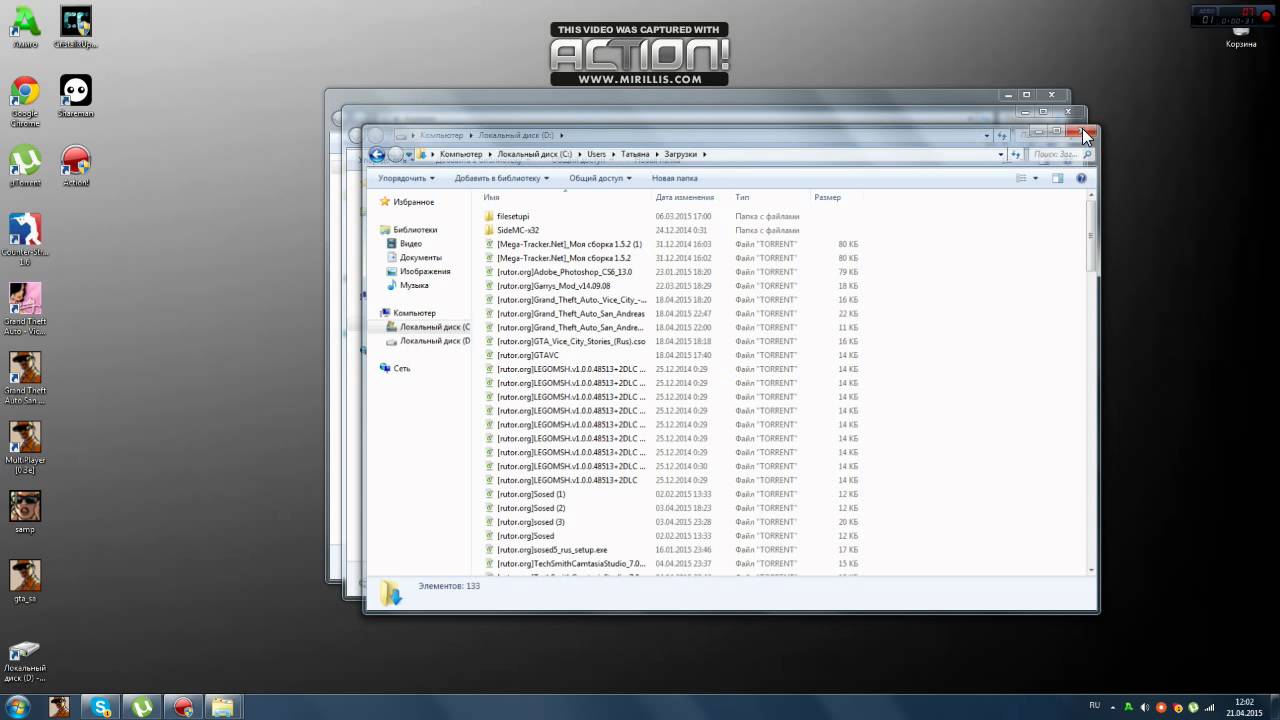Expand breadcrumb arrow after Татьяна
This screenshot has height=720, width=1280.
(657, 154)
